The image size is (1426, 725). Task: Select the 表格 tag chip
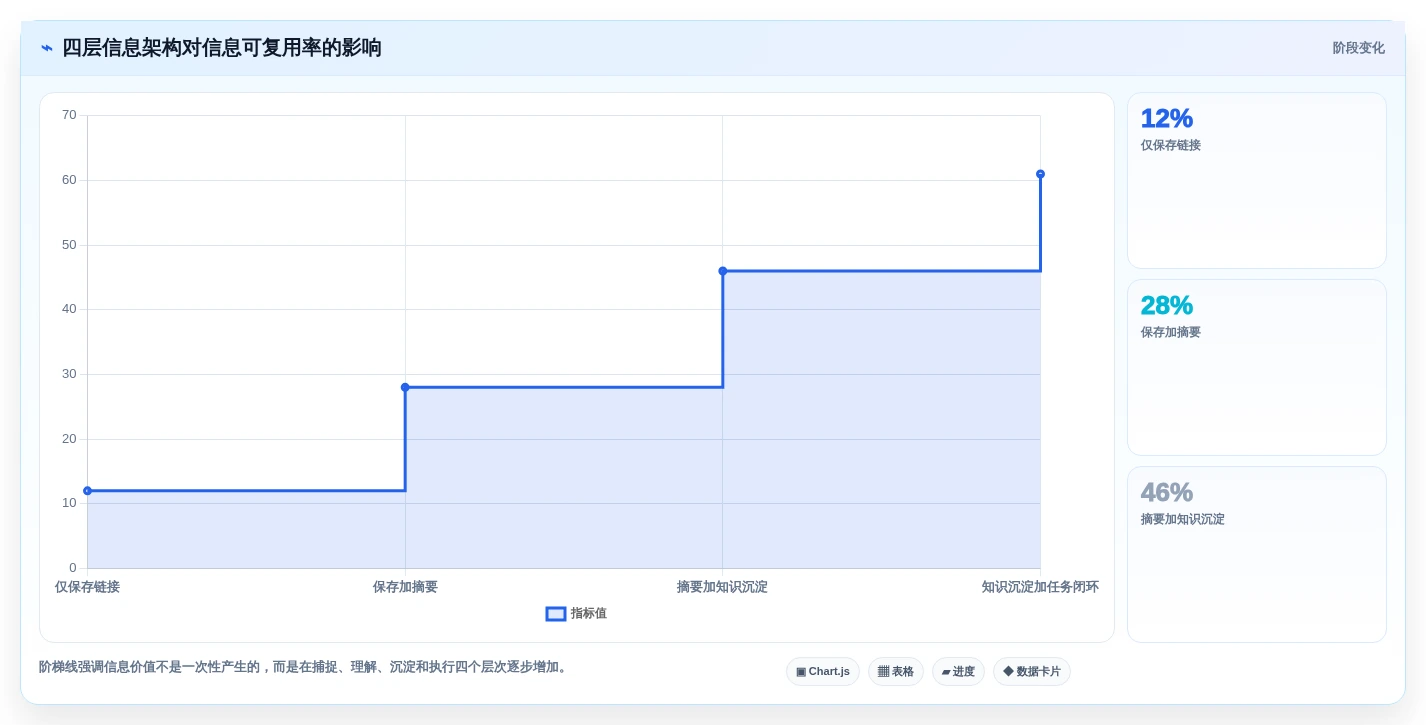click(896, 672)
